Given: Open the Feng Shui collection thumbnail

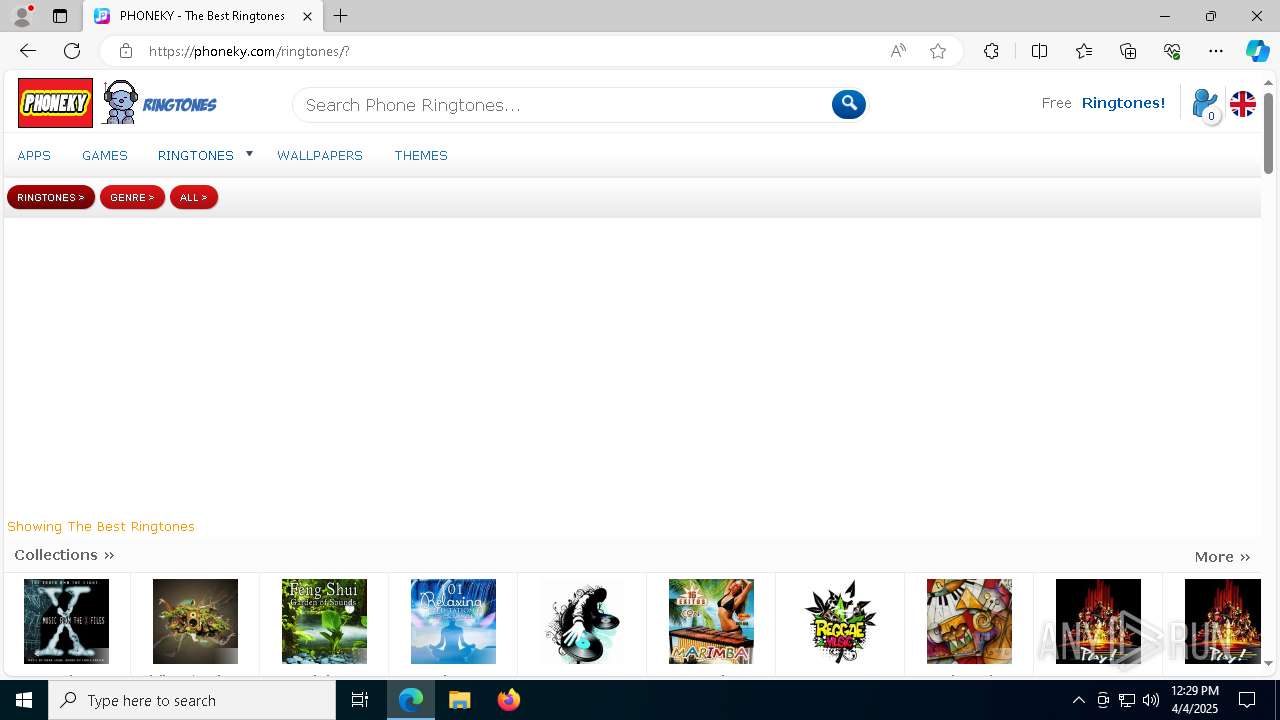Looking at the screenshot, I should 324,621.
